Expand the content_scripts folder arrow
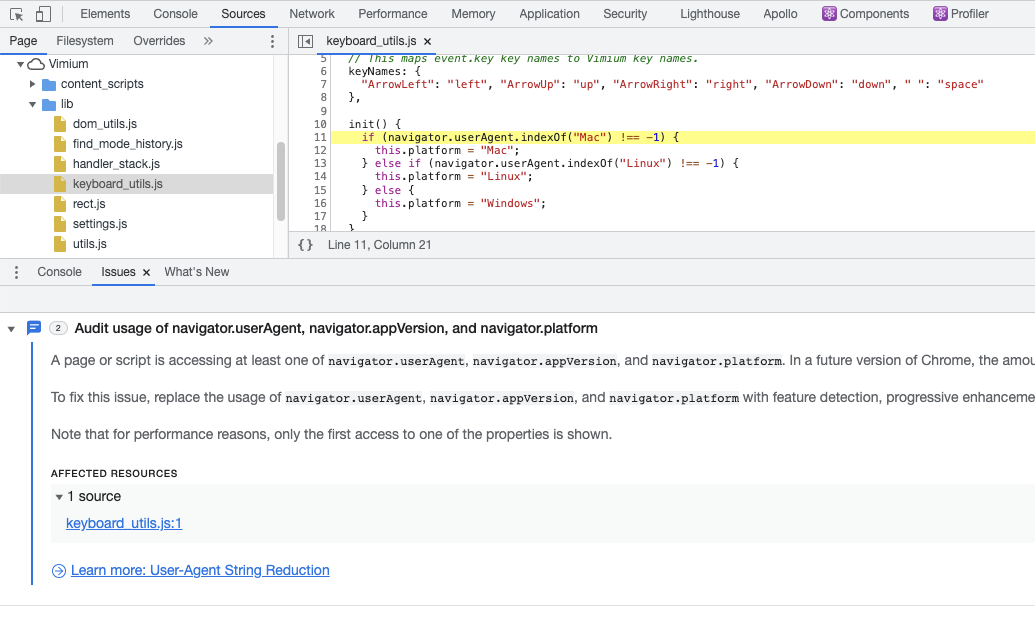 (32, 84)
